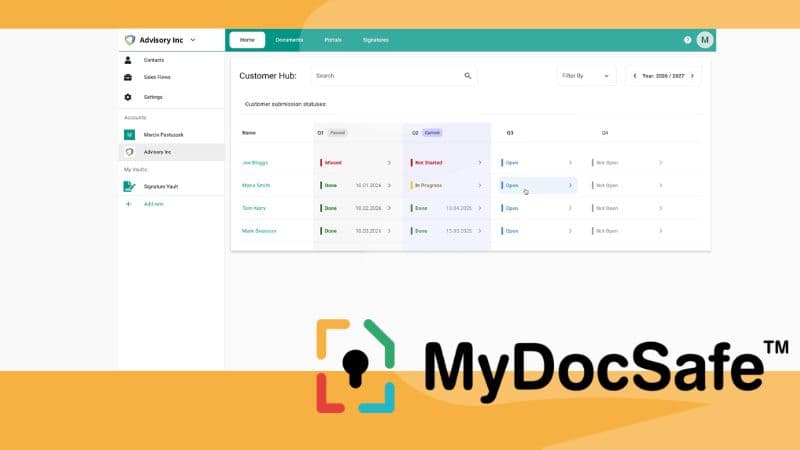Viewport: 800px width, 450px height.
Task: Click the Add new link in sidebar
Action: click(x=154, y=204)
